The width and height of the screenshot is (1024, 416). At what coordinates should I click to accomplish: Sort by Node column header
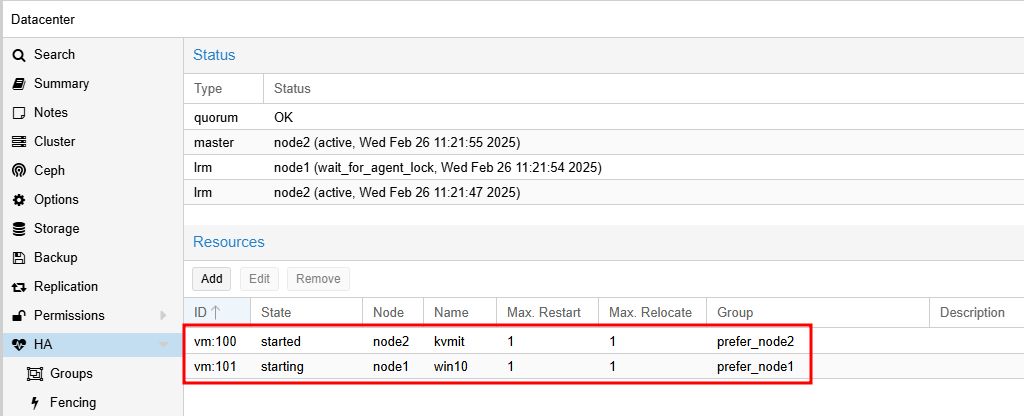click(x=393, y=313)
